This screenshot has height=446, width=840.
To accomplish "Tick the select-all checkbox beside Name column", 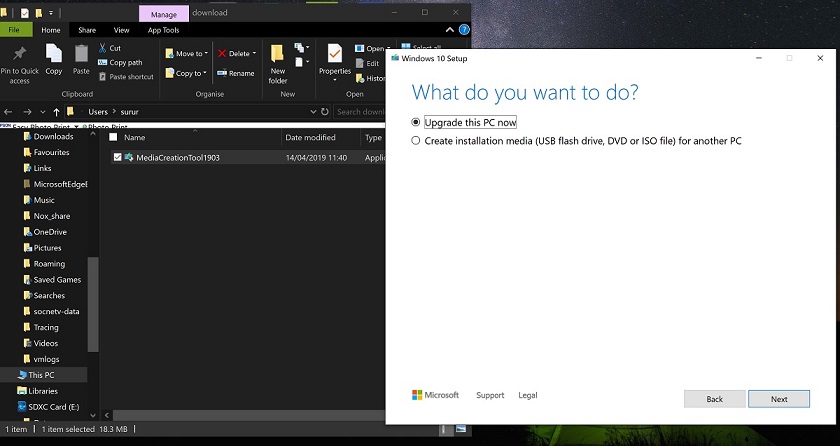I will [x=113, y=137].
